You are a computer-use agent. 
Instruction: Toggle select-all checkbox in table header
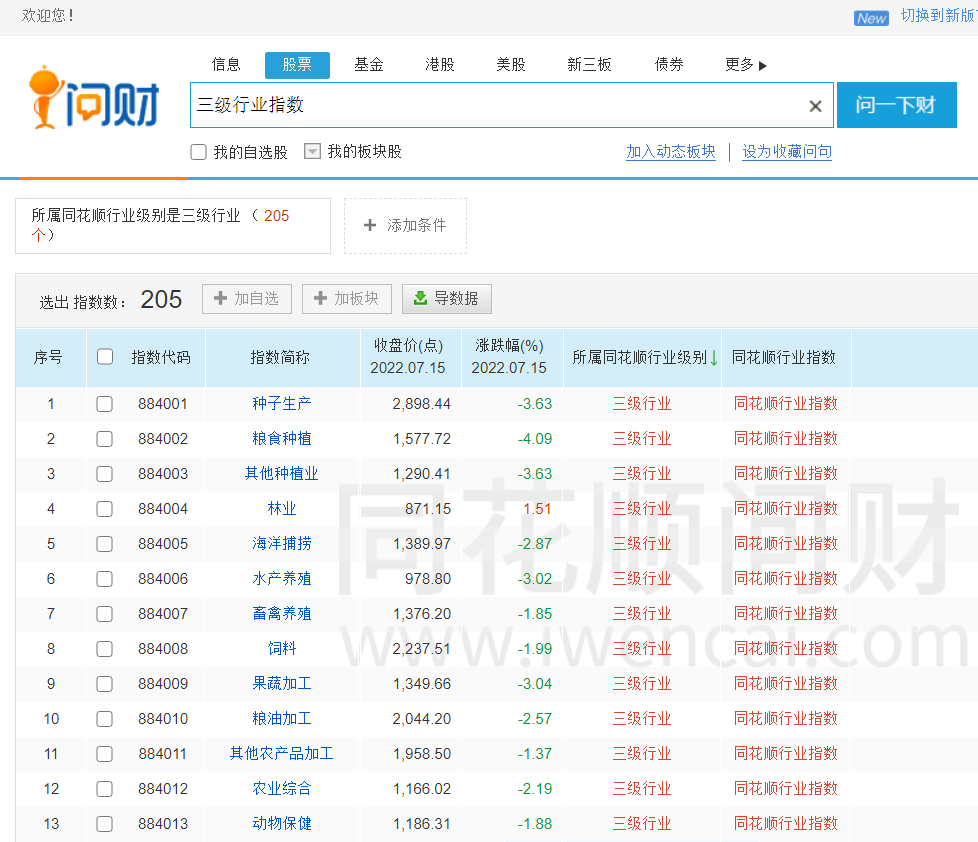(105, 357)
